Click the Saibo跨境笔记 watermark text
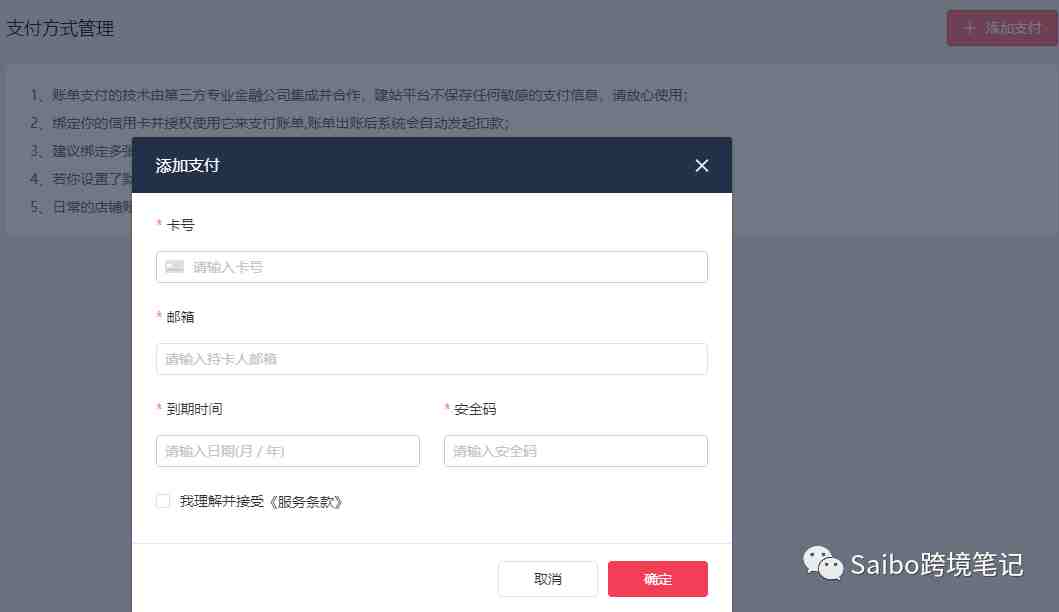Image resolution: width=1059 pixels, height=612 pixels. 937,564
